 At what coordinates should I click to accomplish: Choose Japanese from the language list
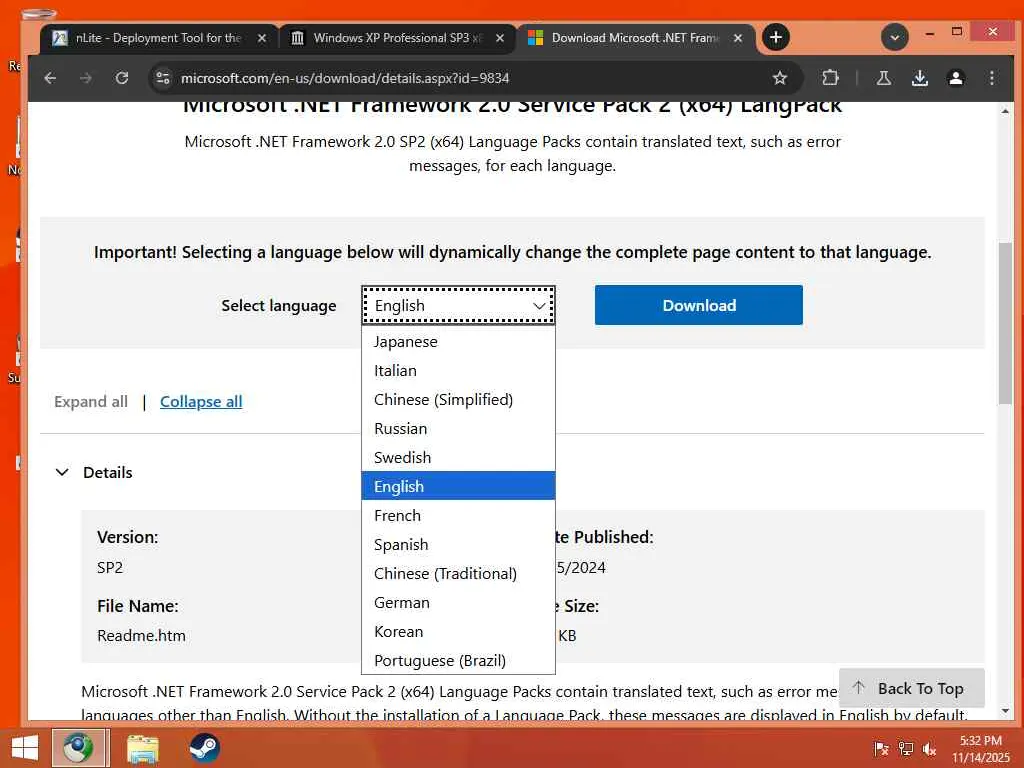(458, 342)
